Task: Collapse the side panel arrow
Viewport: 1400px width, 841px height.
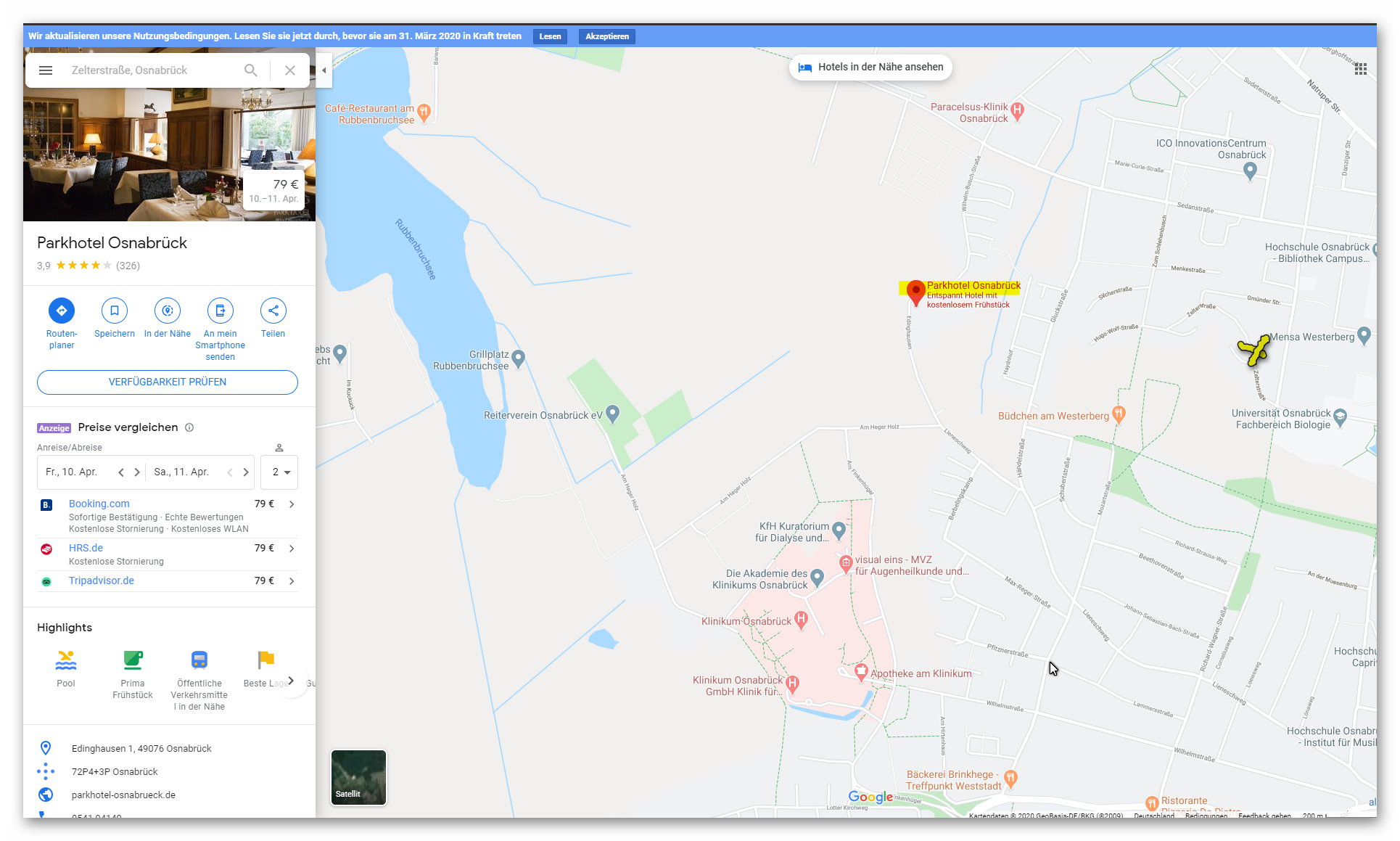Action: [324, 70]
